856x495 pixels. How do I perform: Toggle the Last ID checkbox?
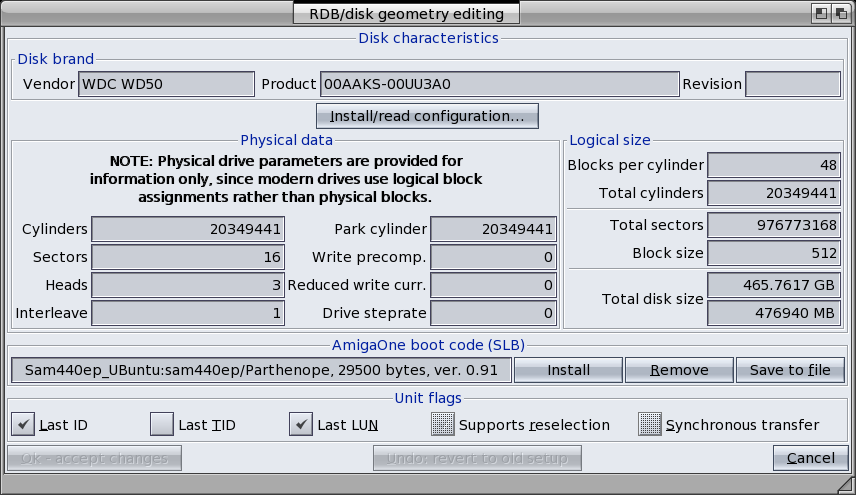pyautogui.click(x=23, y=425)
